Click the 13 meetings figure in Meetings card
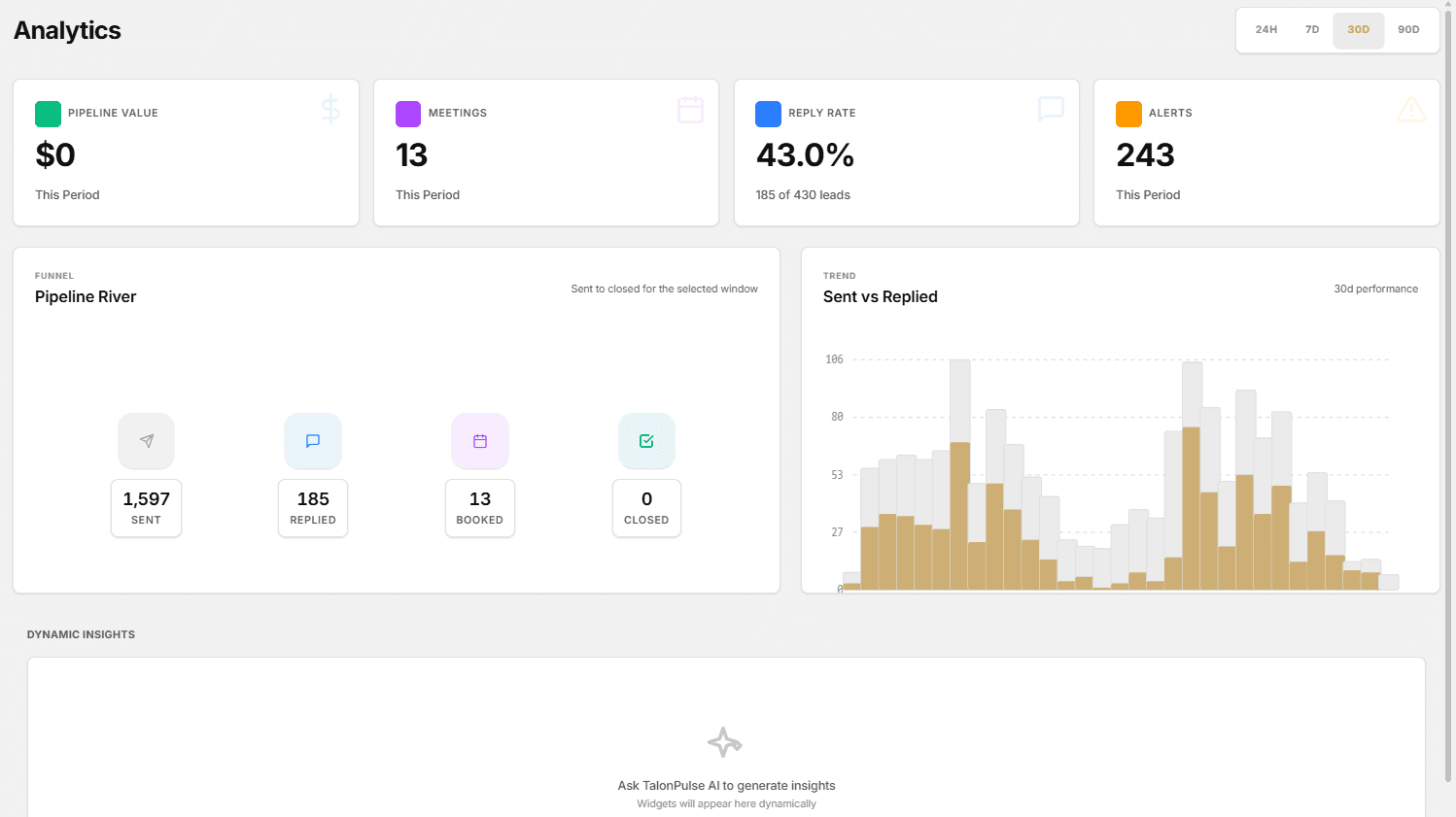1456x817 pixels. [411, 155]
